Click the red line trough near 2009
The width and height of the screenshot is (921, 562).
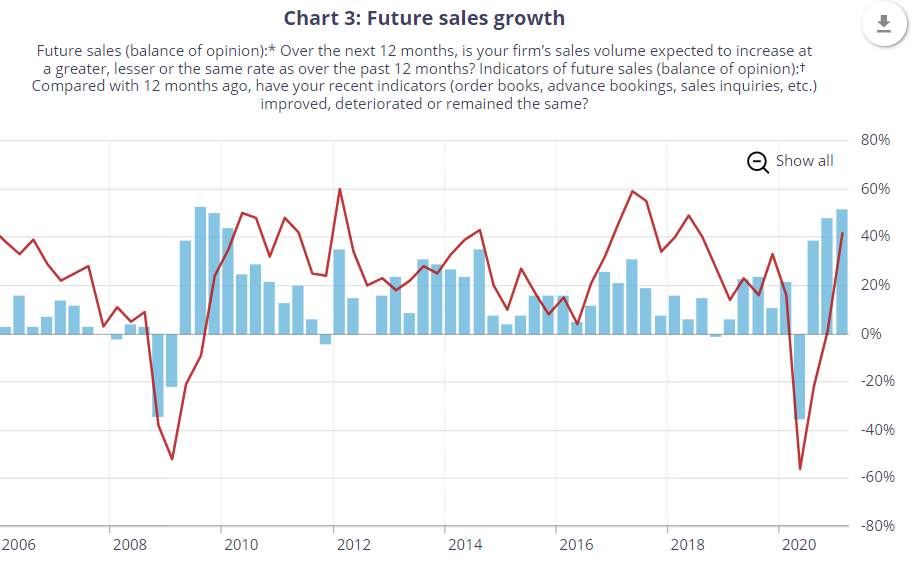click(172, 459)
